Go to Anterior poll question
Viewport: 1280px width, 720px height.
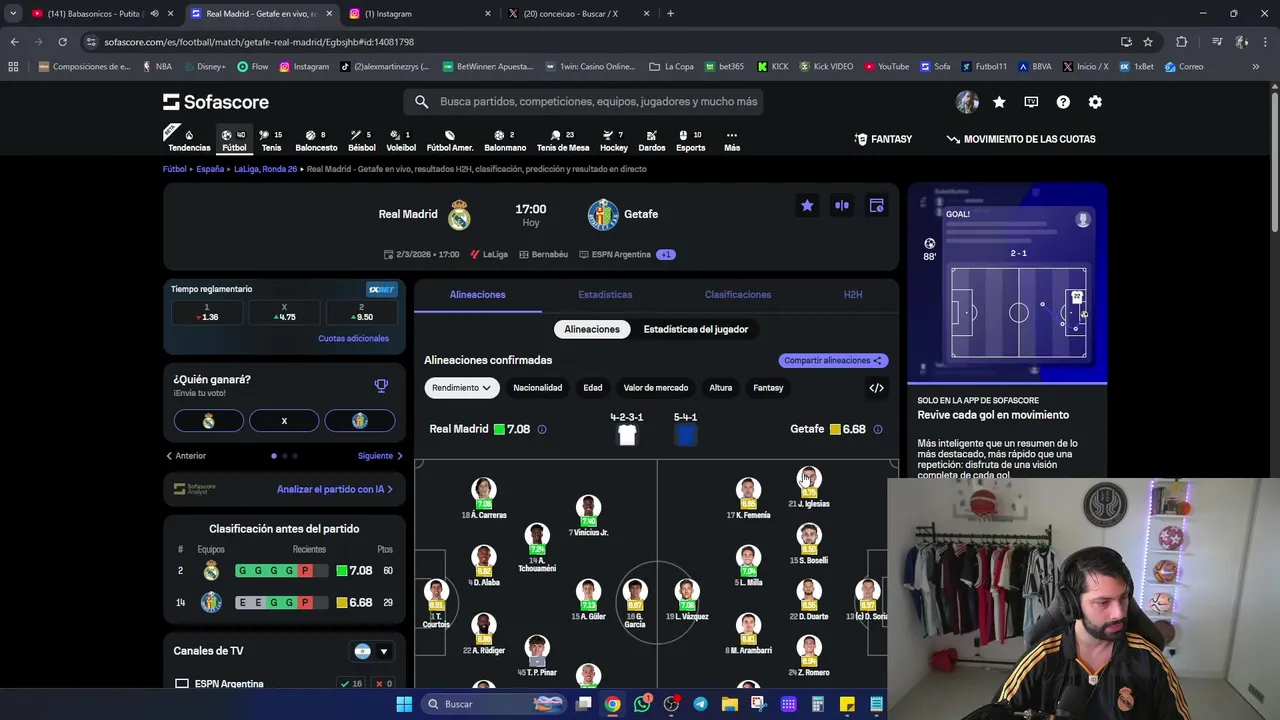(186, 456)
